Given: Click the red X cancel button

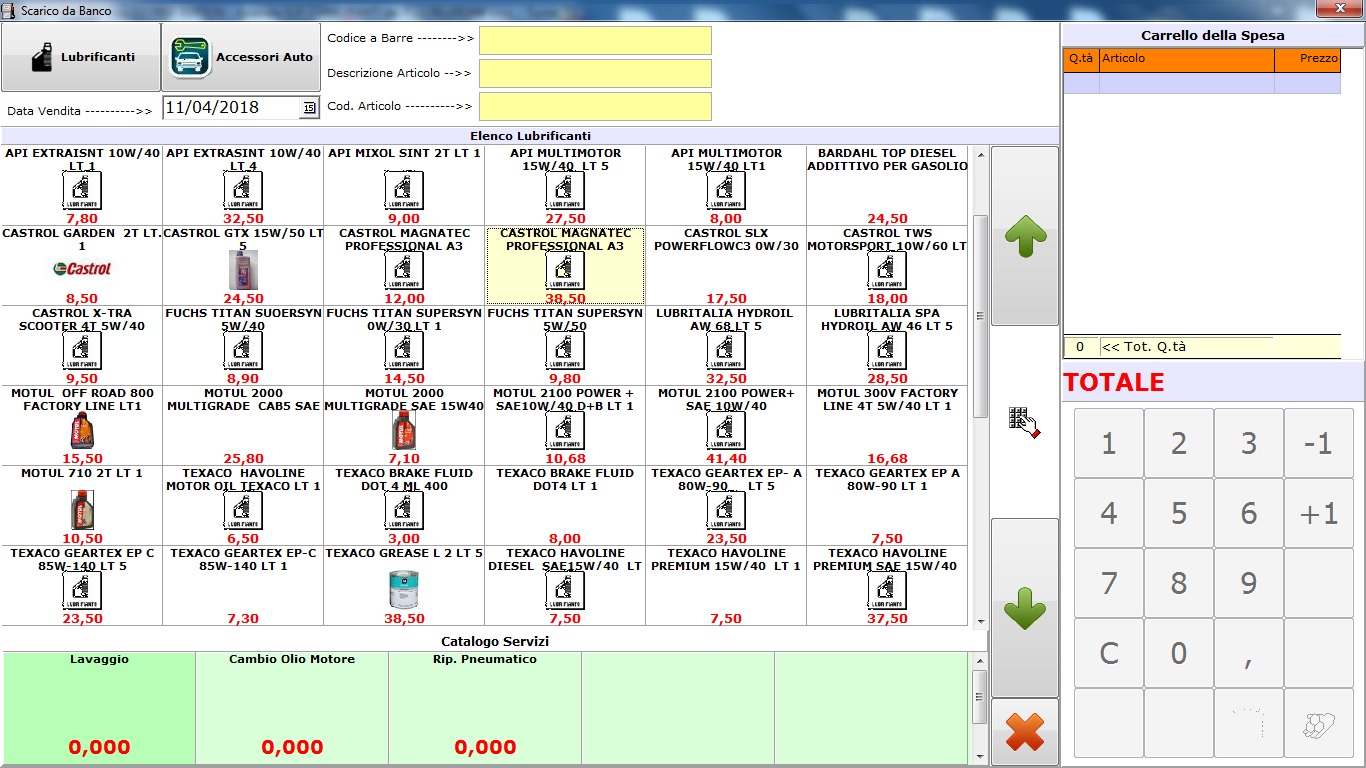Looking at the screenshot, I should click(1025, 733).
